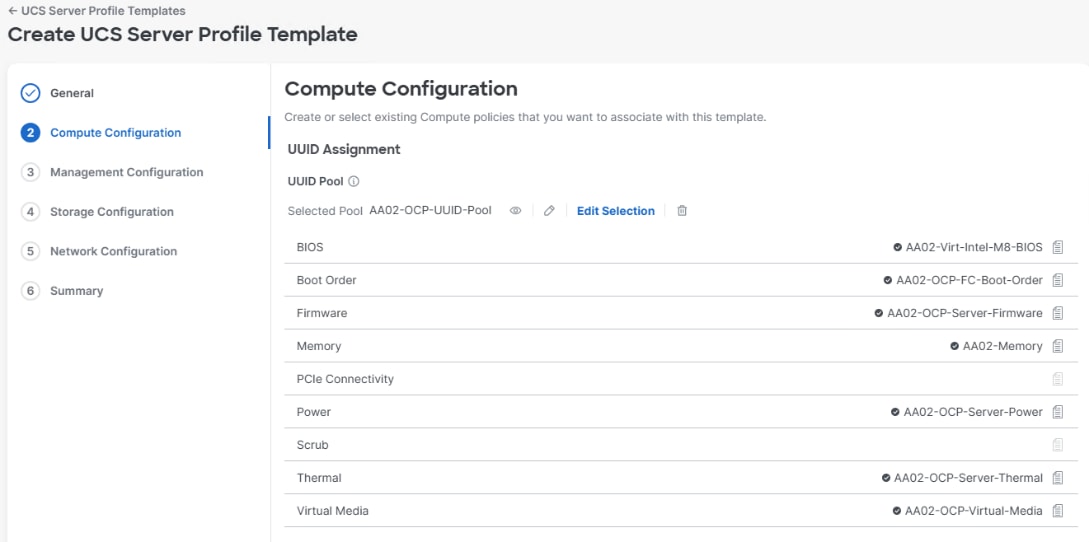Click the Memory row label
The height and width of the screenshot is (542, 1089).
(x=319, y=346)
